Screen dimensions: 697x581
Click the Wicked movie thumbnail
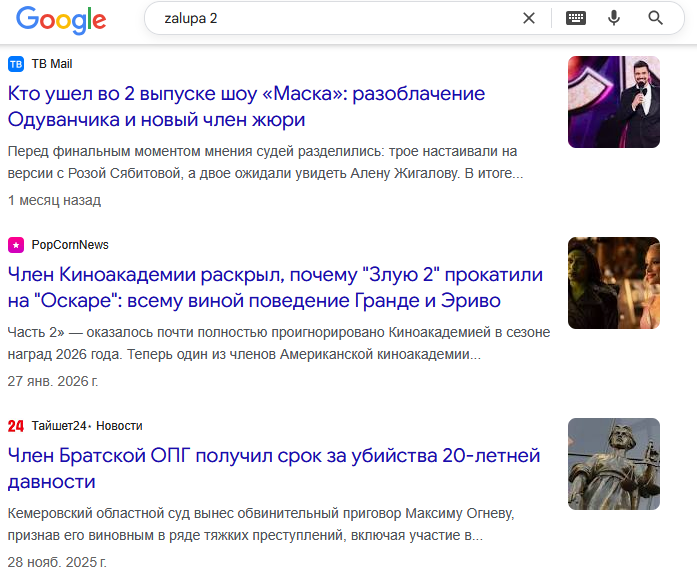[614, 283]
